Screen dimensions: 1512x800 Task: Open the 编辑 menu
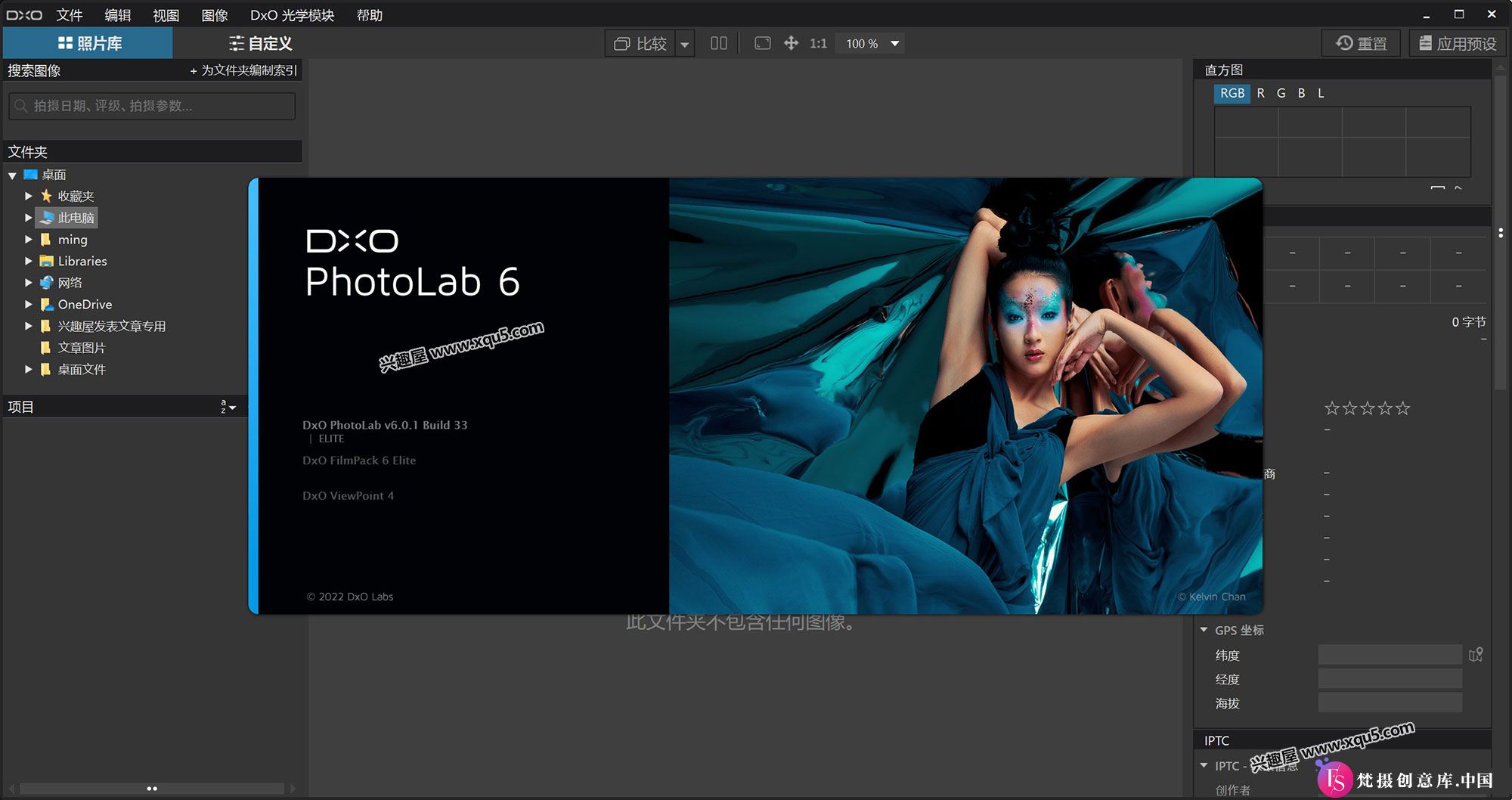click(x=118, y=15)
